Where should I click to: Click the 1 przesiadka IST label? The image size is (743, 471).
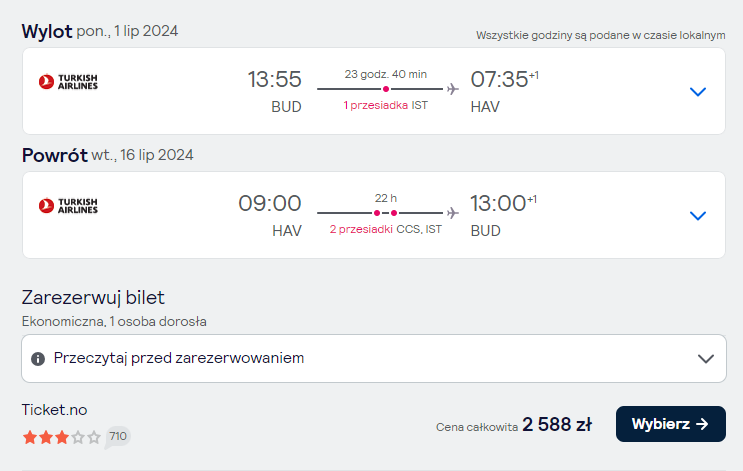click(386, 105)
